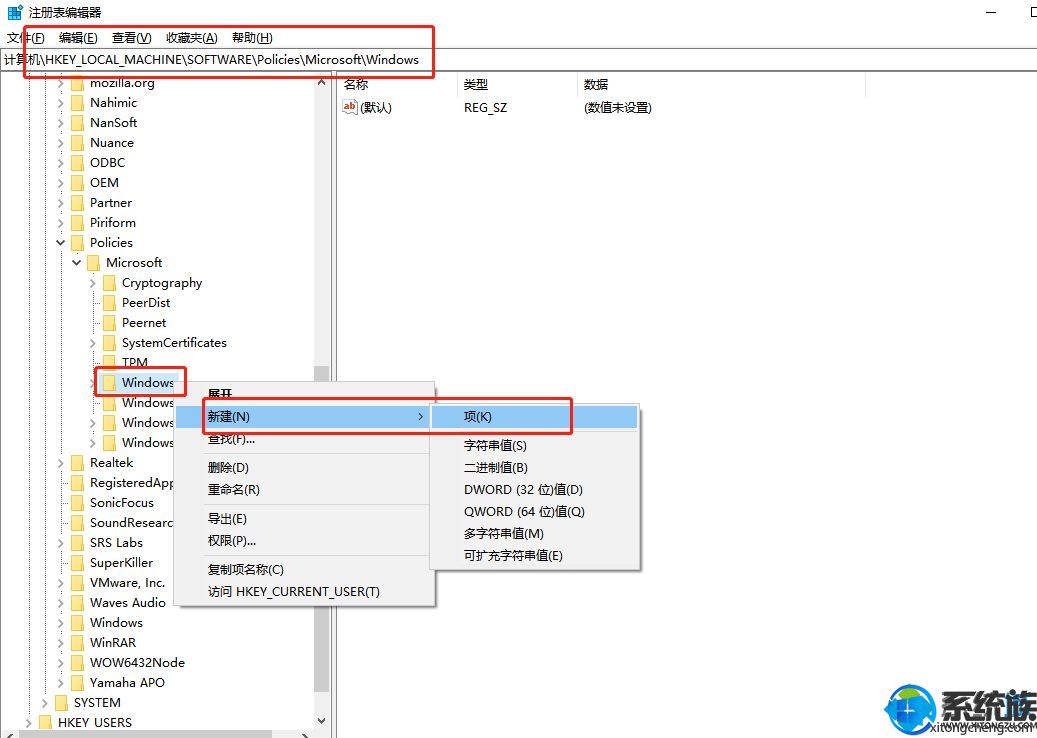Click the Microsoft folder icon
The width and height of the screenshot is (1037, 738).
click(93, 263)
